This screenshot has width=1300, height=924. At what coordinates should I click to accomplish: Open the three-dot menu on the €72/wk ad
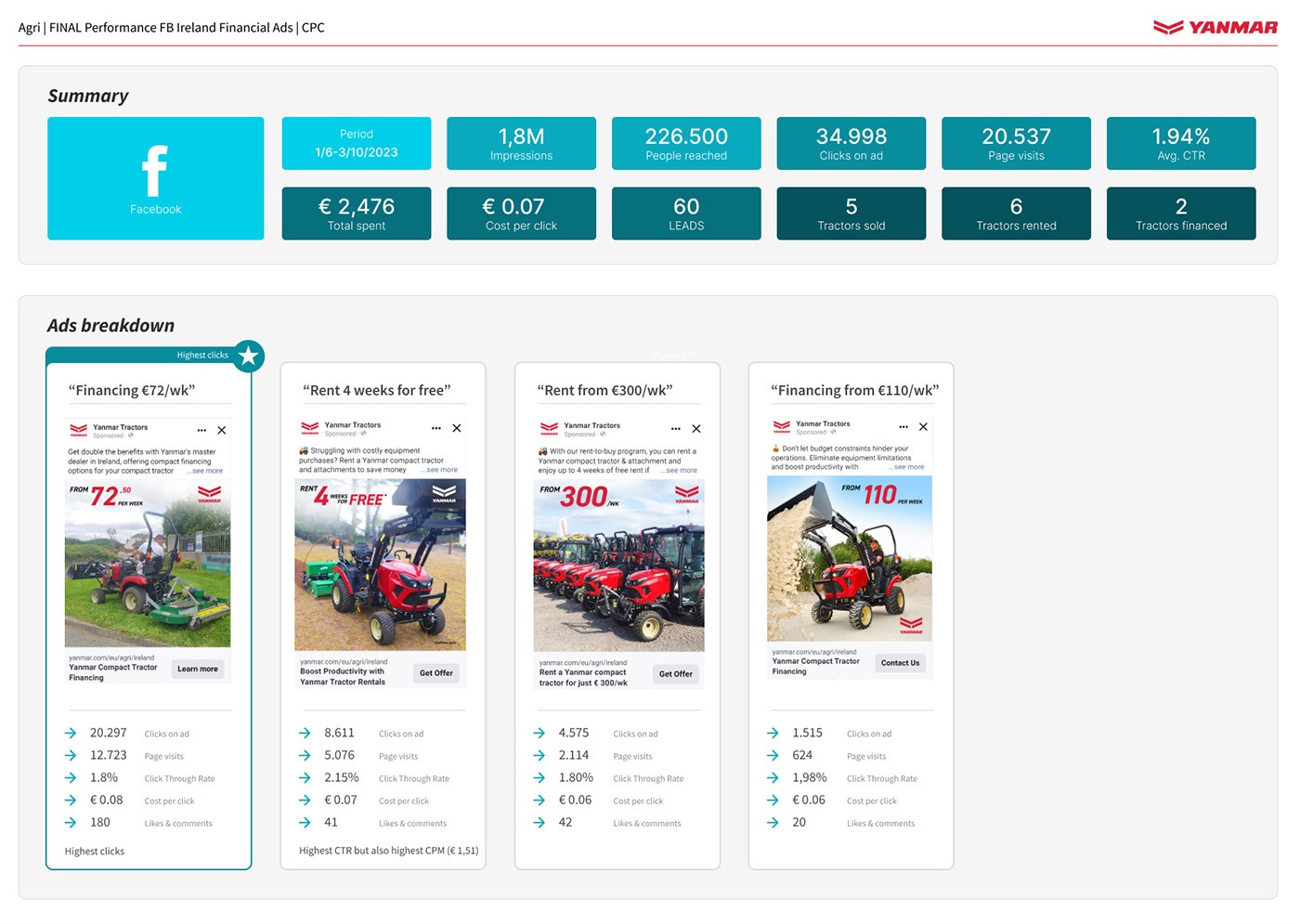201,431
